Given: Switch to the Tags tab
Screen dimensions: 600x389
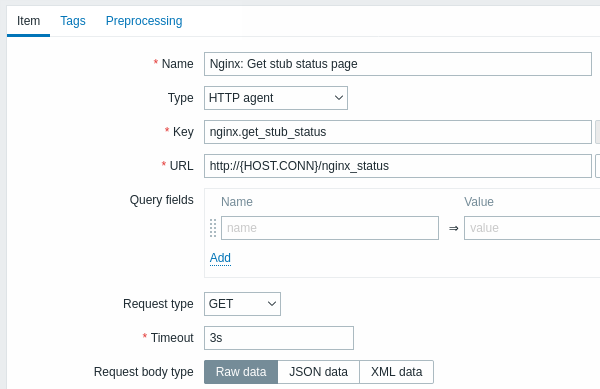Looking at the screenshot, I should pos(73,21).
